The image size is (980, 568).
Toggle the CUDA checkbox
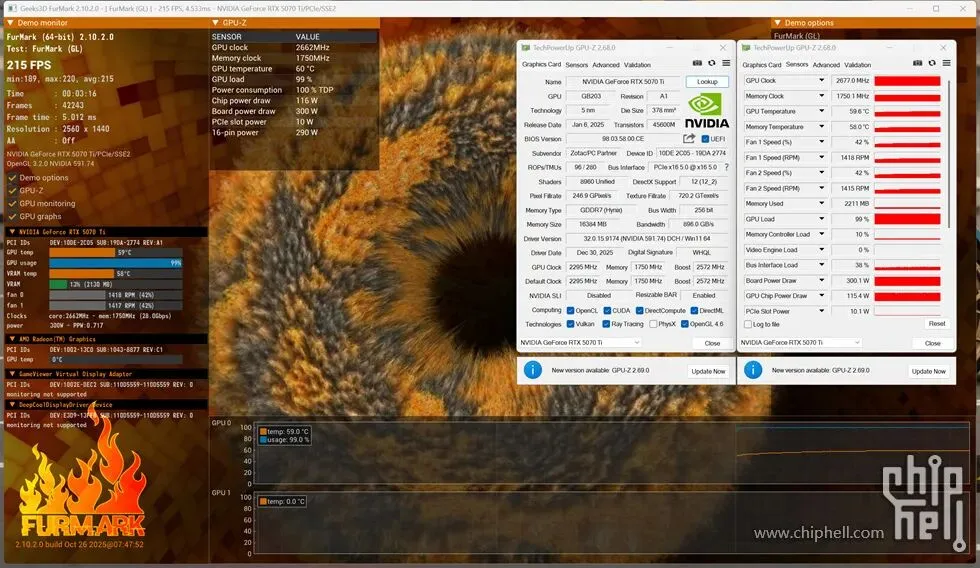click(x=607, y=311)
